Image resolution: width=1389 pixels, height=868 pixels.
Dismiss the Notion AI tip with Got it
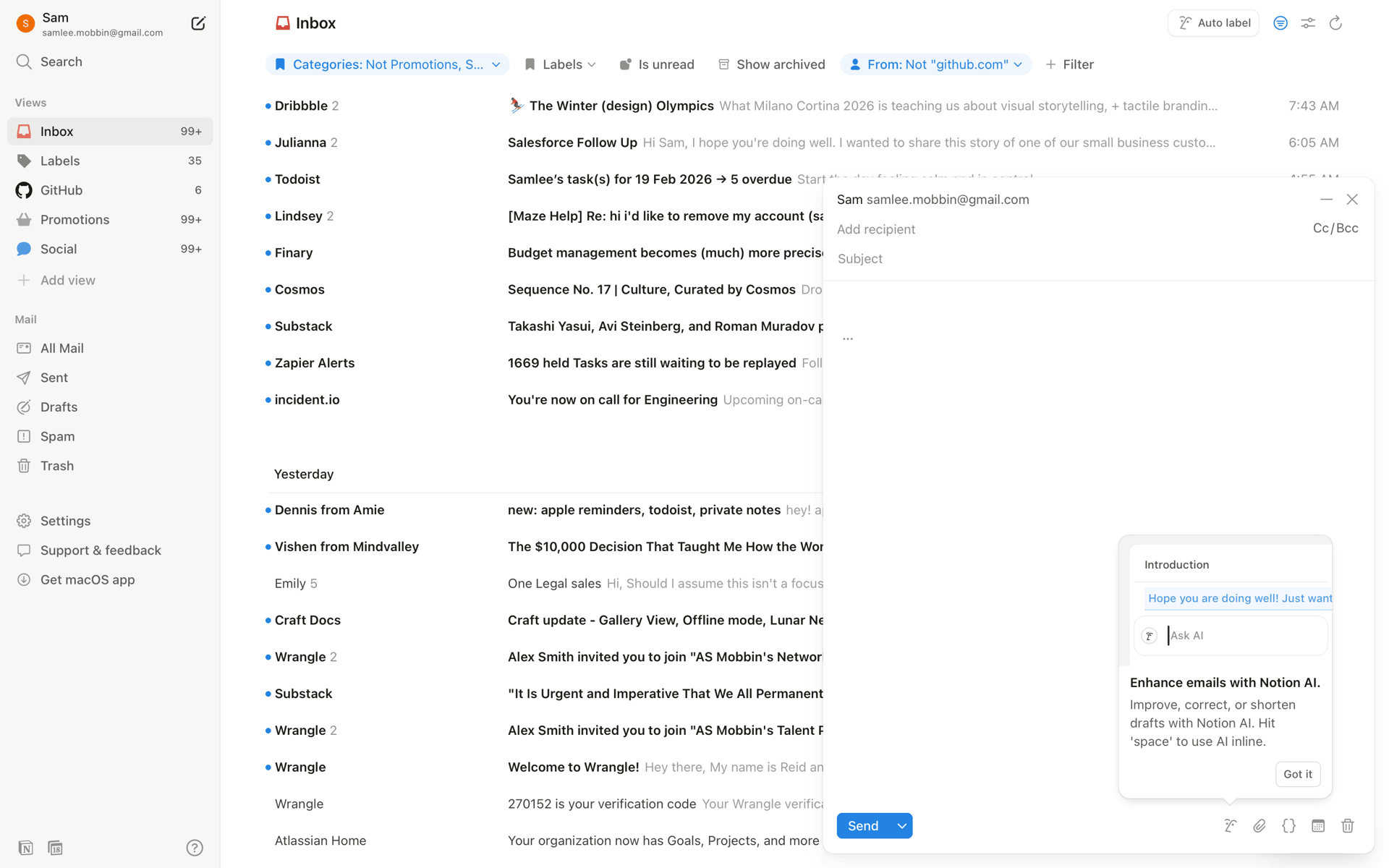coord(1298,774)
